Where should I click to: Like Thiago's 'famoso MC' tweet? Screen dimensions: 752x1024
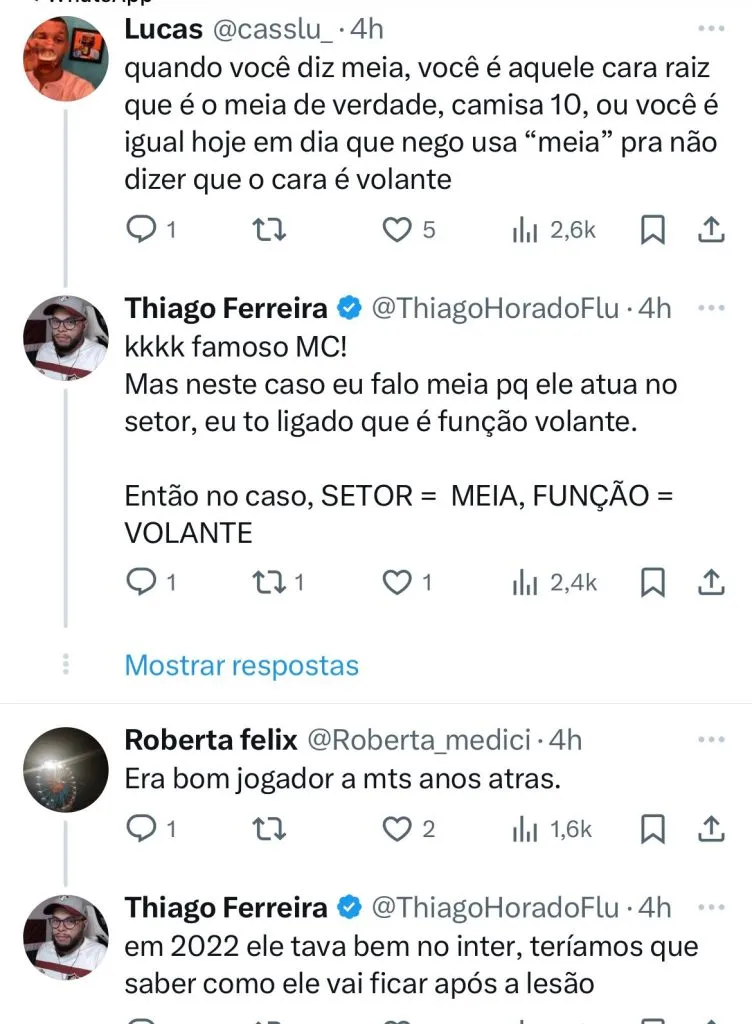[x=398, y=581]
